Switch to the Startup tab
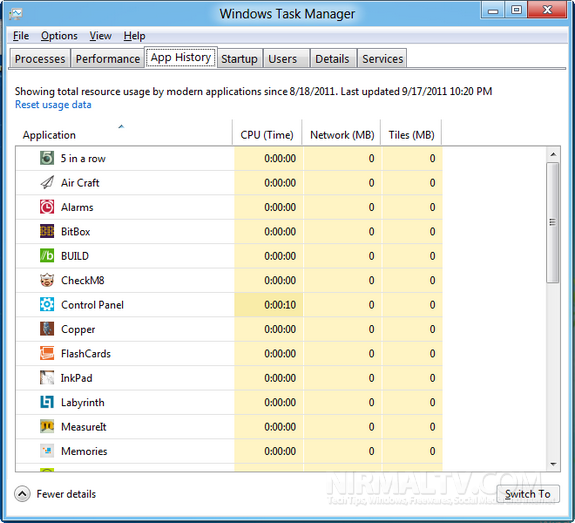 pos(239,59)
